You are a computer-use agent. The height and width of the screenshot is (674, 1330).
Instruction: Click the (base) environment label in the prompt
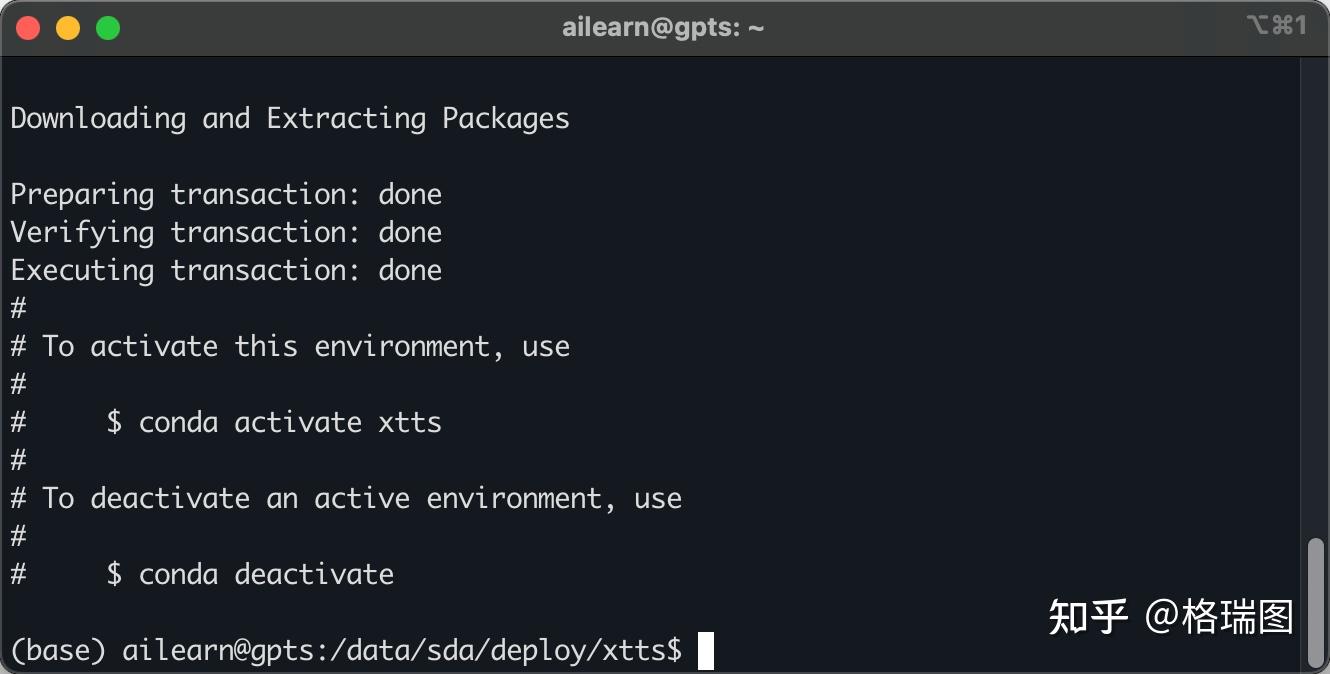[58, 651]
